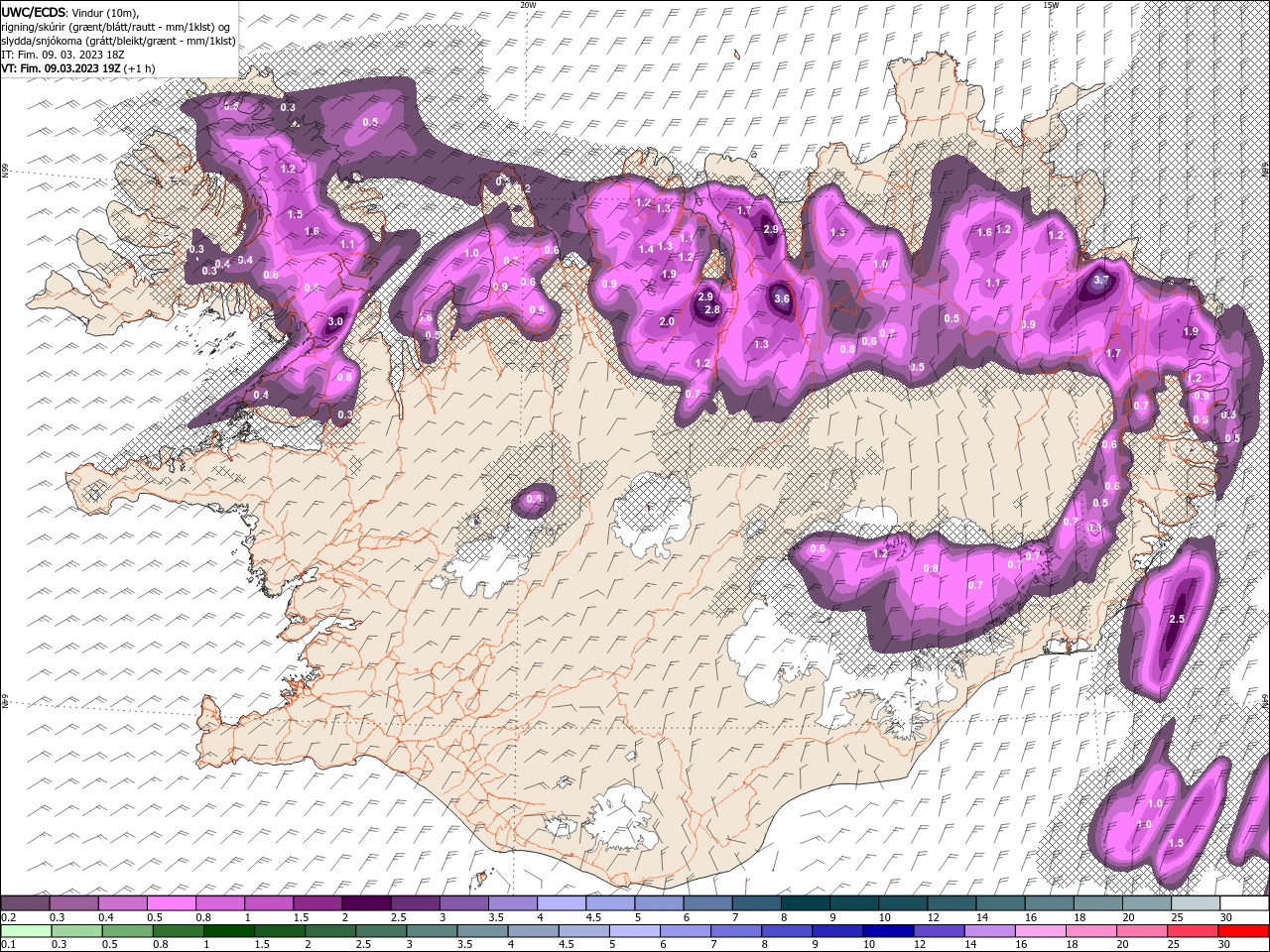Click the 15W longitude label
The width and height of the screenshot is (1270, 952).
1051,5
